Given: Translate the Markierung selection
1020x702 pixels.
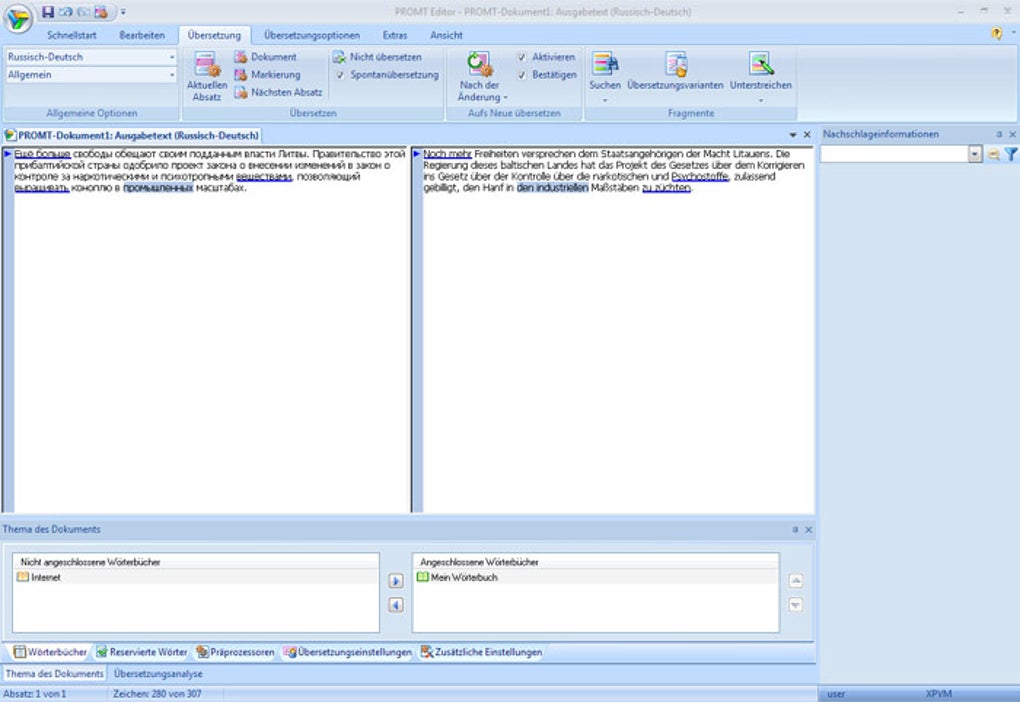Looking at the screenshot, I should (x=268, y=75).
